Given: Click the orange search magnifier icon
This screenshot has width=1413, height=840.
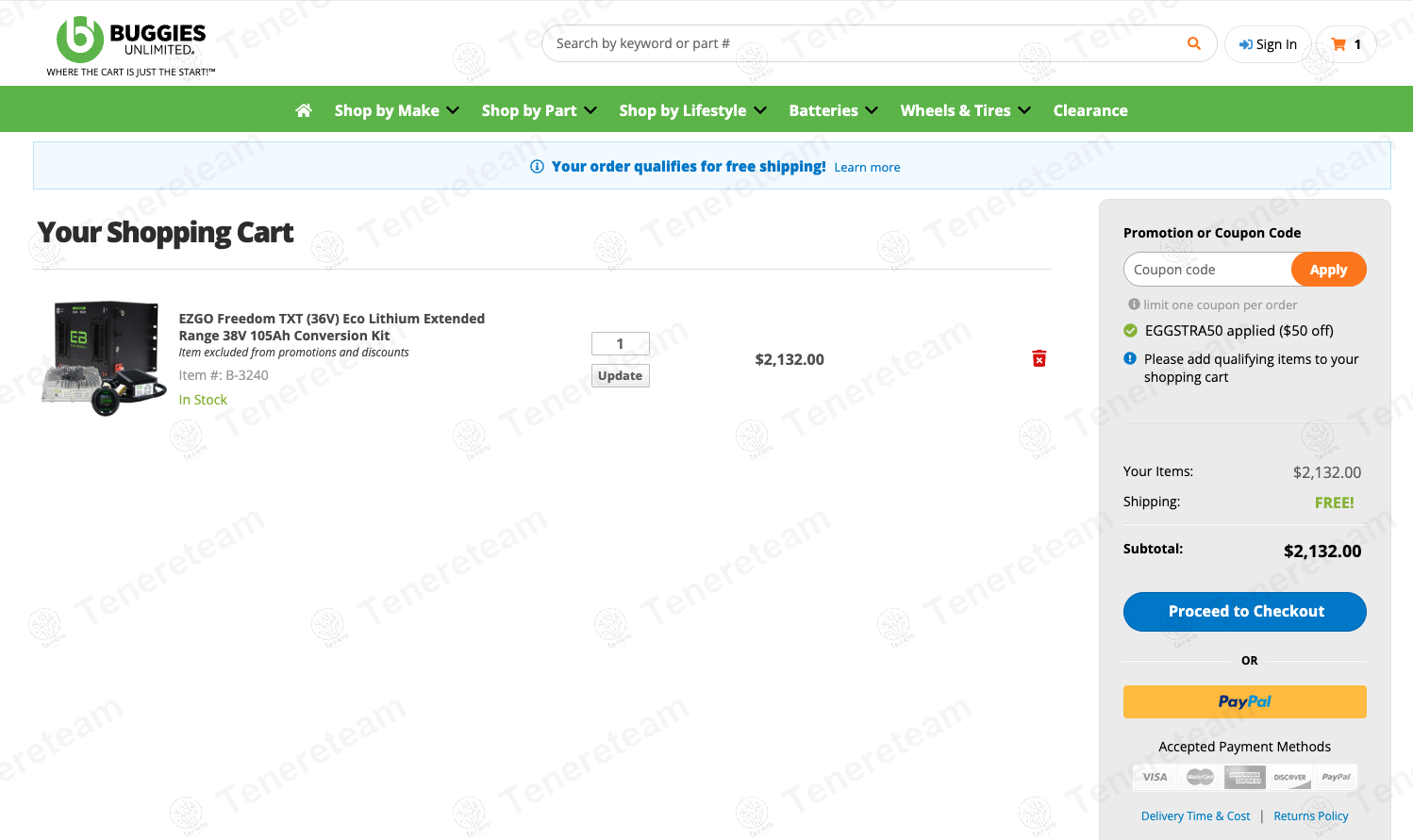Looking at the screenshot, I should (x=1194, y=43).
